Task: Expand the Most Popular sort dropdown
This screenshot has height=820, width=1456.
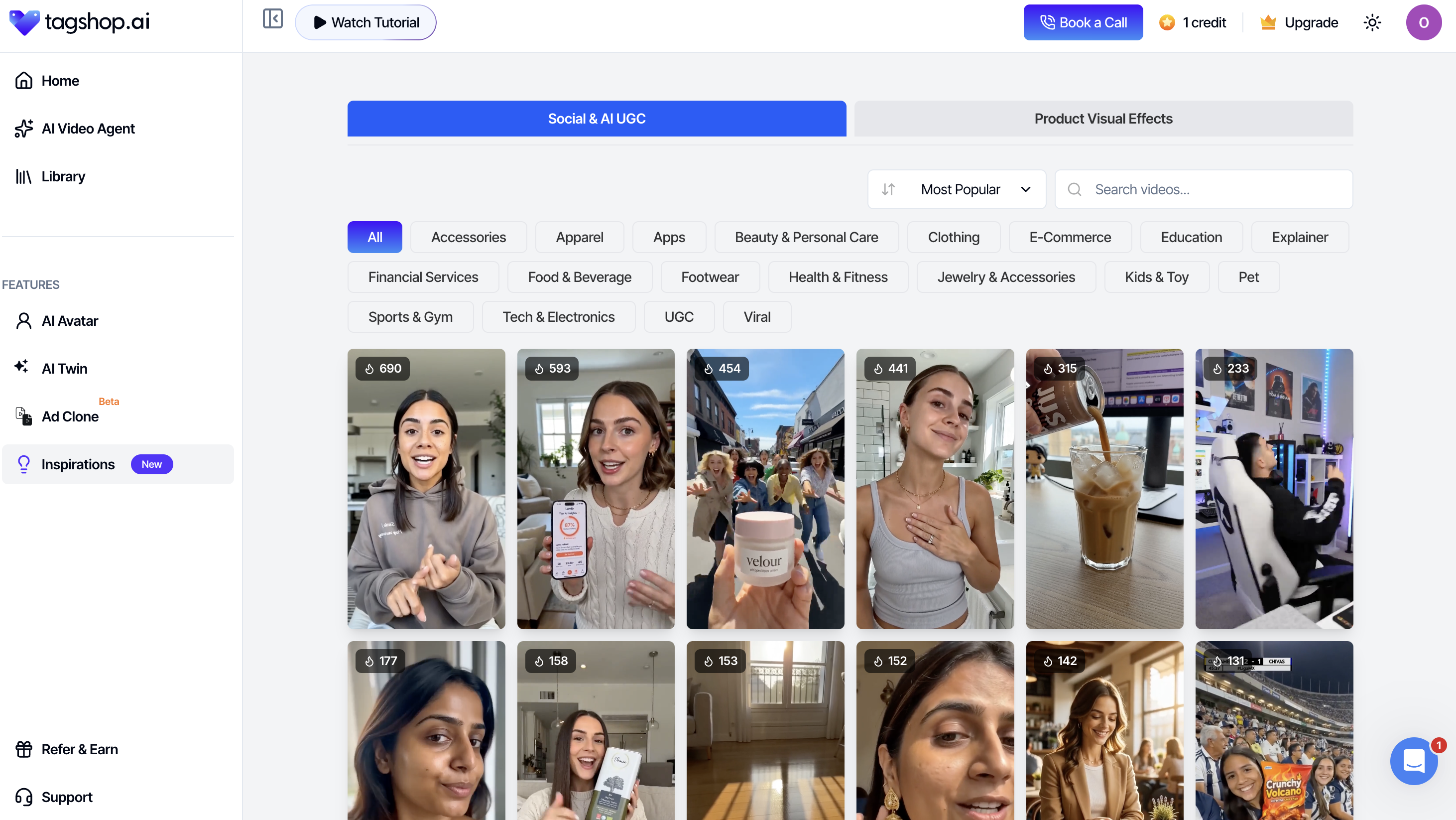Action: (x=957, y=189)
